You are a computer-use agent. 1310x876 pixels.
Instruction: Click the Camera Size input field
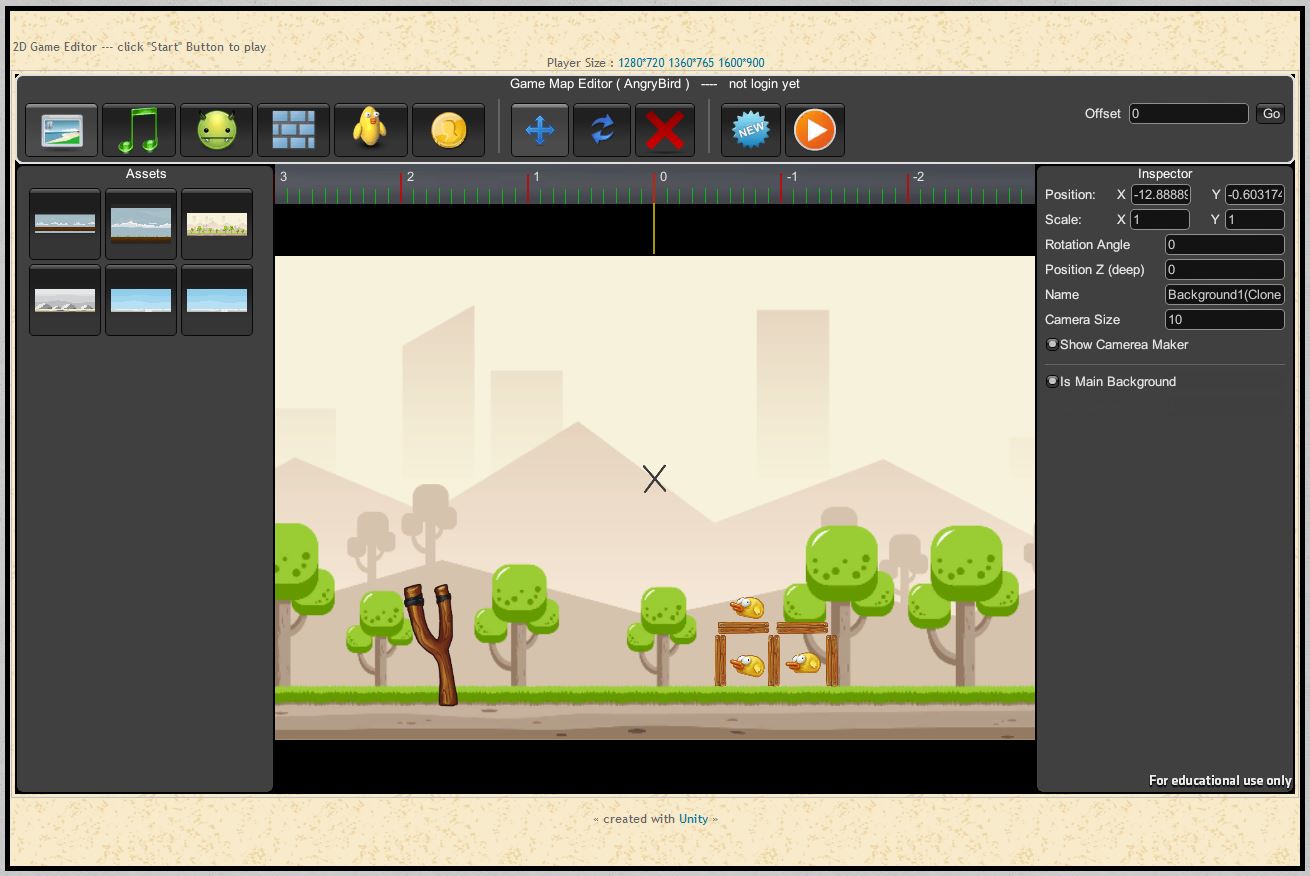[1224, 320]
